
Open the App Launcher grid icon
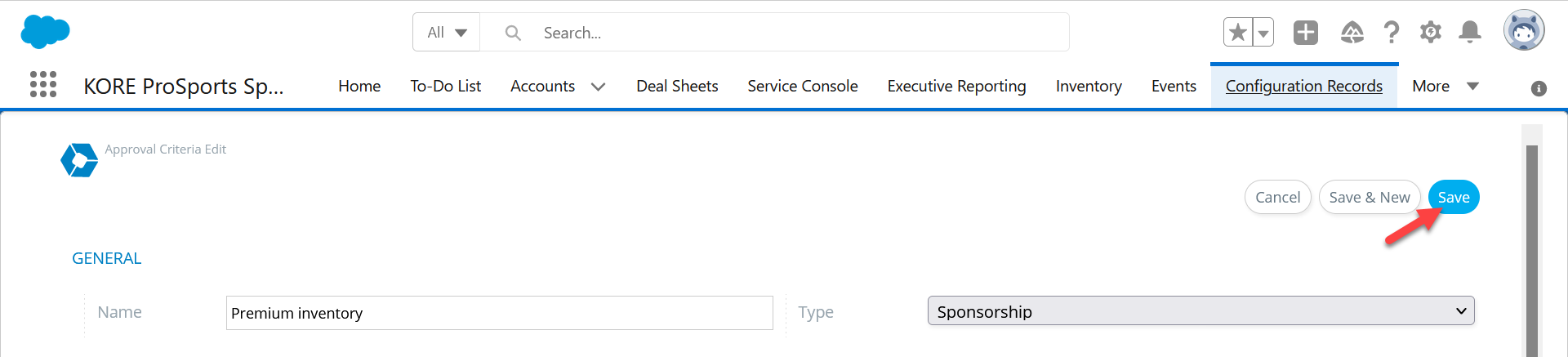point(43,84)
